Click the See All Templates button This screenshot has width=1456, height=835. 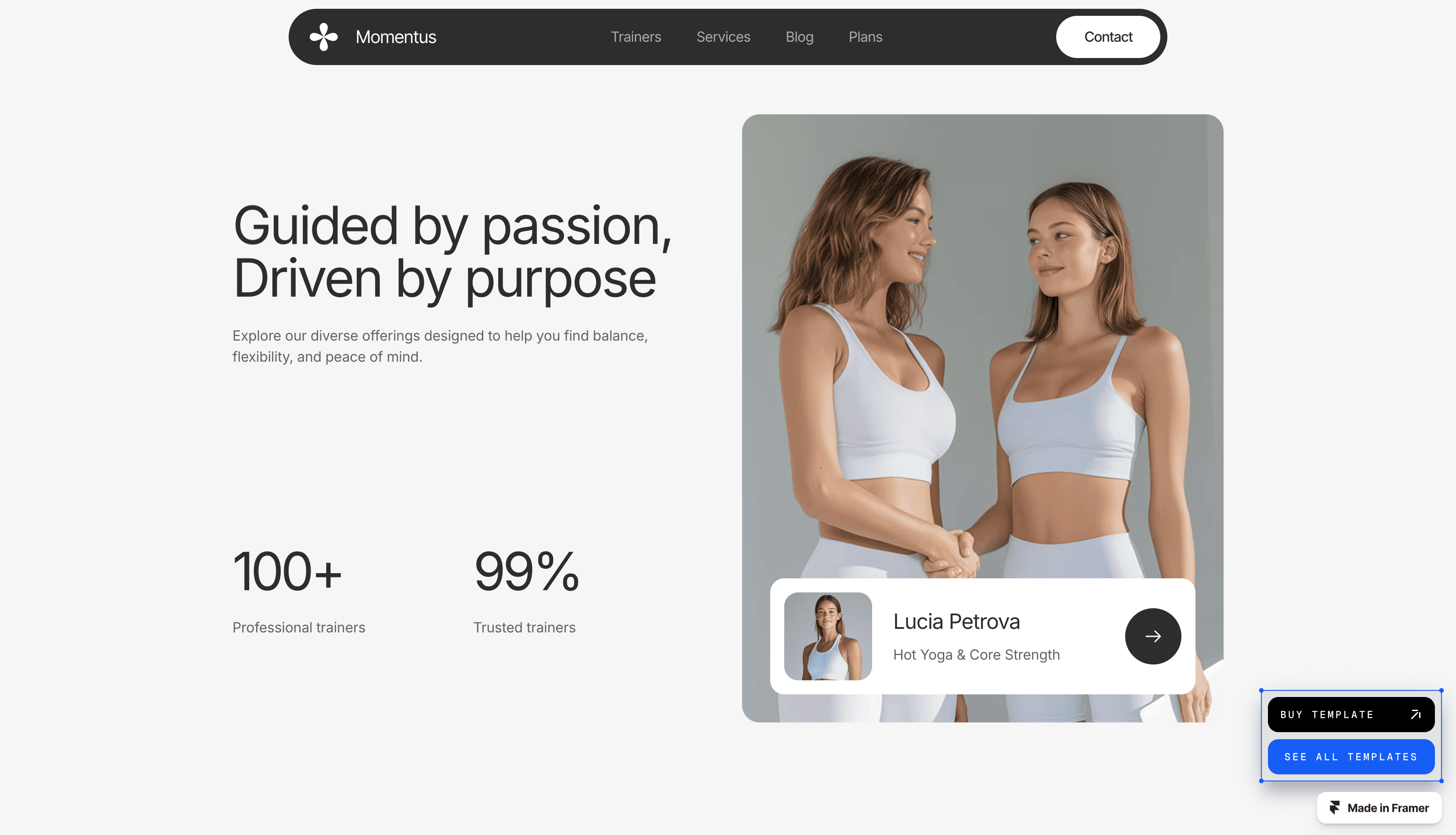(x=1351, y=756)
